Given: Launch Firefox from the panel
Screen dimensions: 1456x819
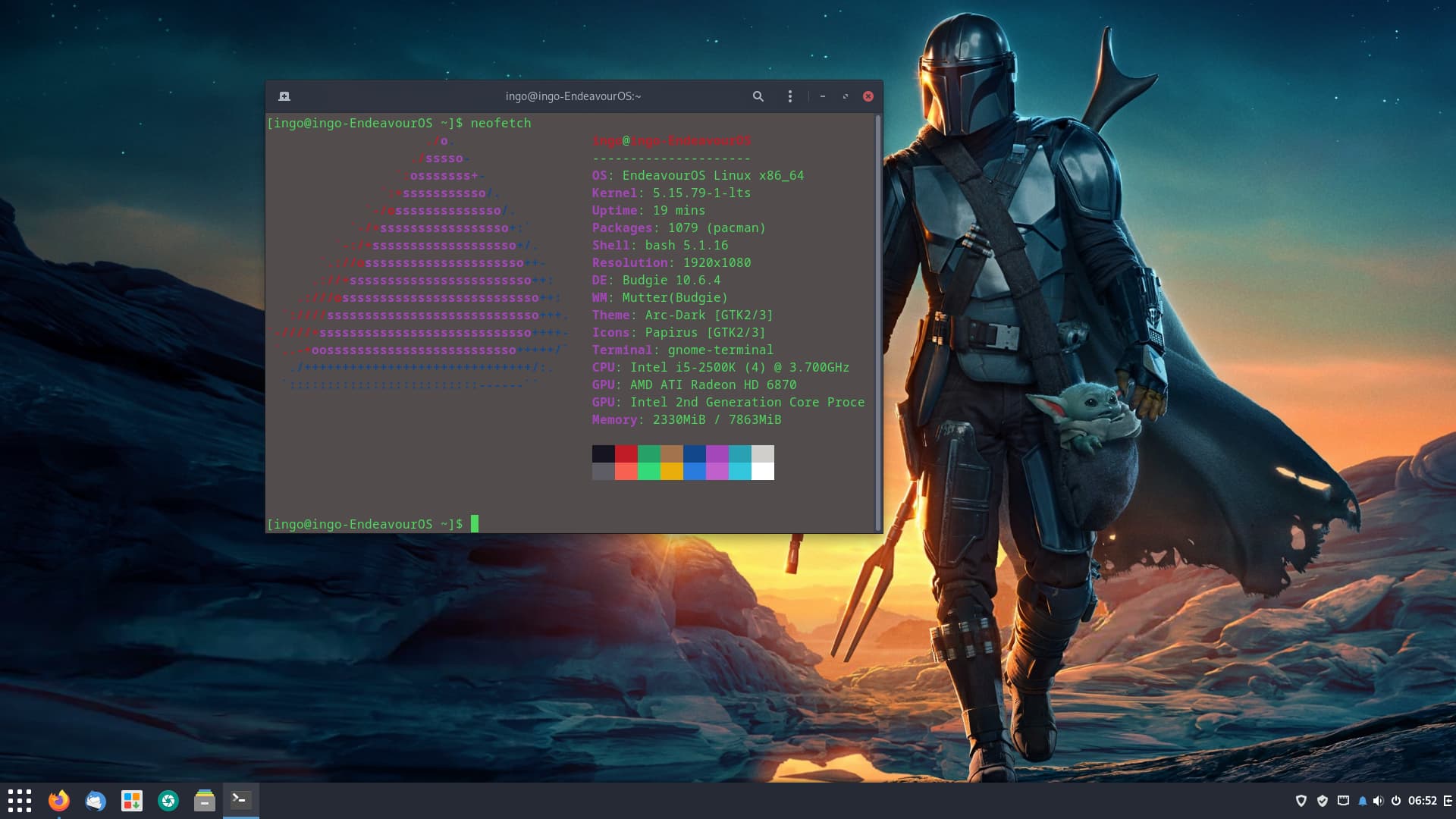Looking at the screenshot, I should (58, 801).
